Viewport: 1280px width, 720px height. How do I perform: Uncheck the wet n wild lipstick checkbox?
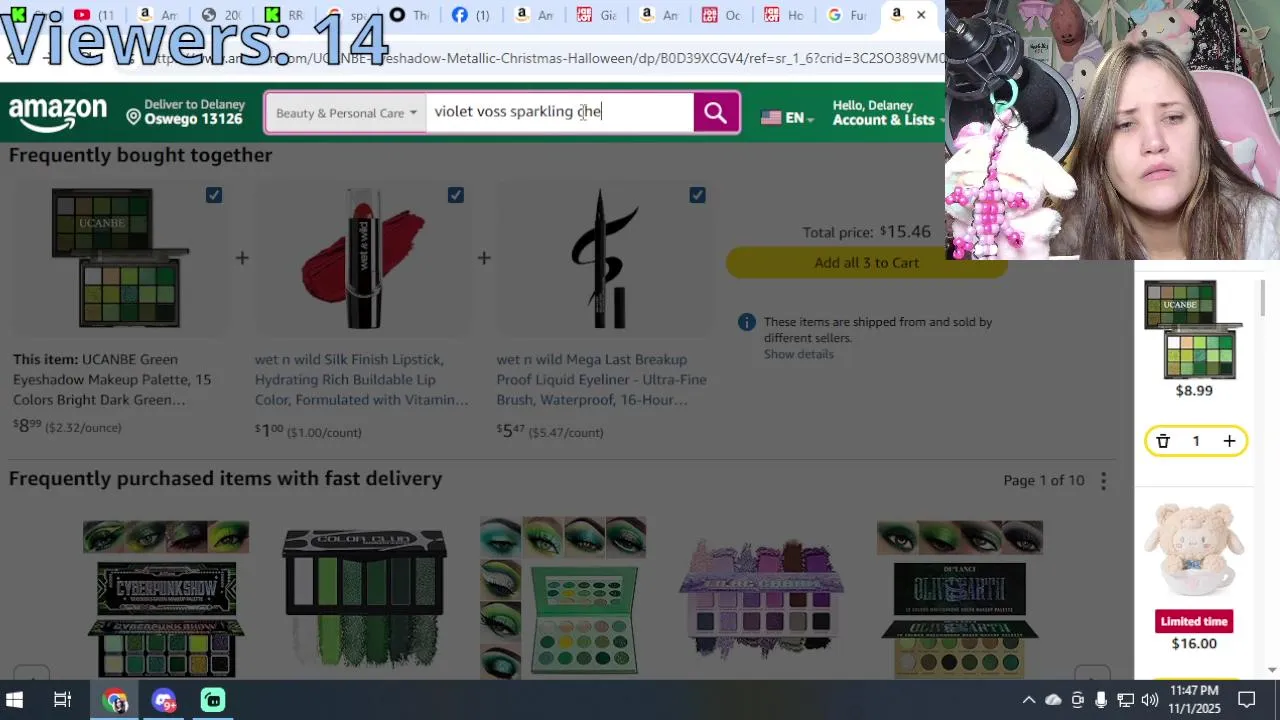click(x=456, y=195)
